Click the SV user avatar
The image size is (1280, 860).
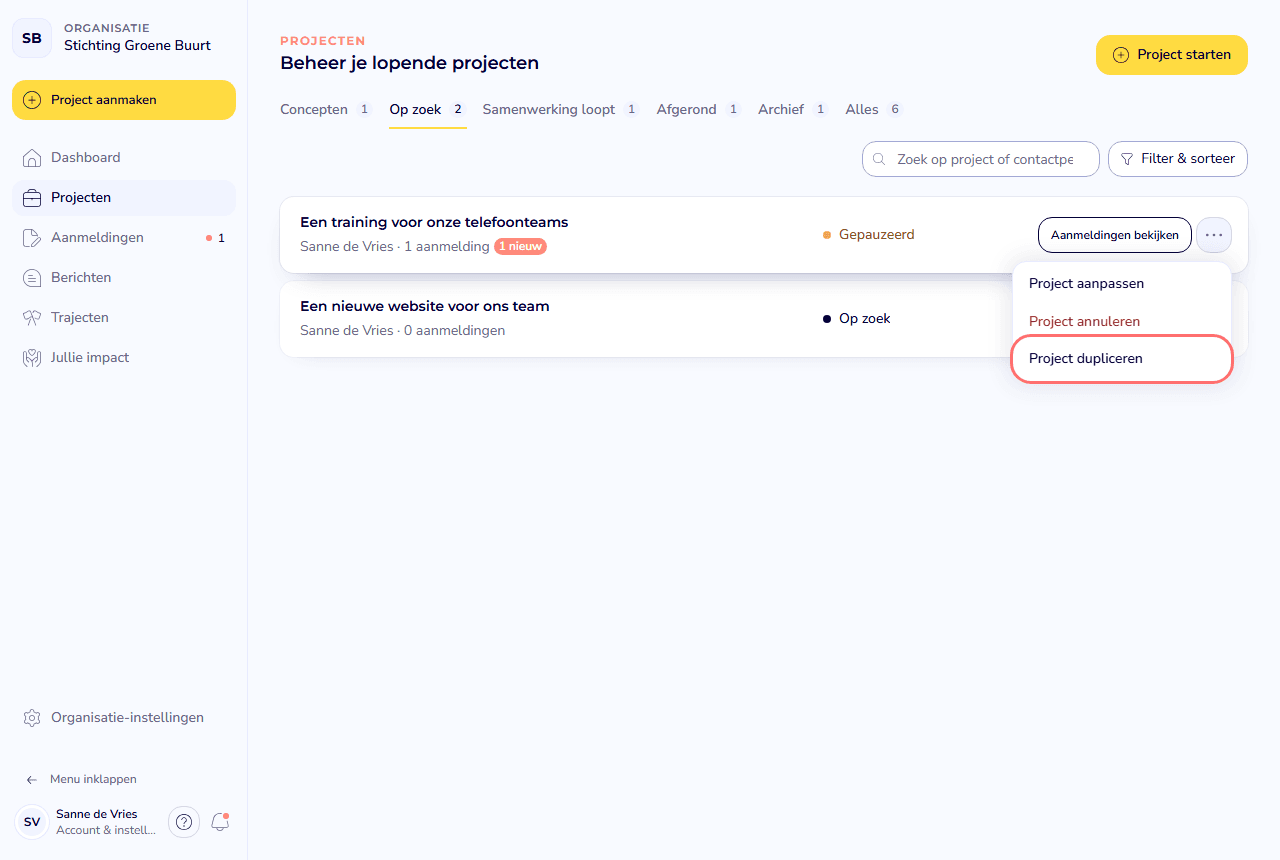[x=32, y=822]
